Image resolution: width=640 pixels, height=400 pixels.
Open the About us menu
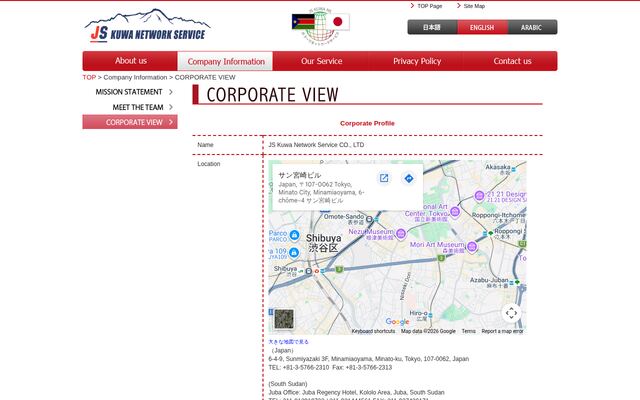(x=130, y=61)
